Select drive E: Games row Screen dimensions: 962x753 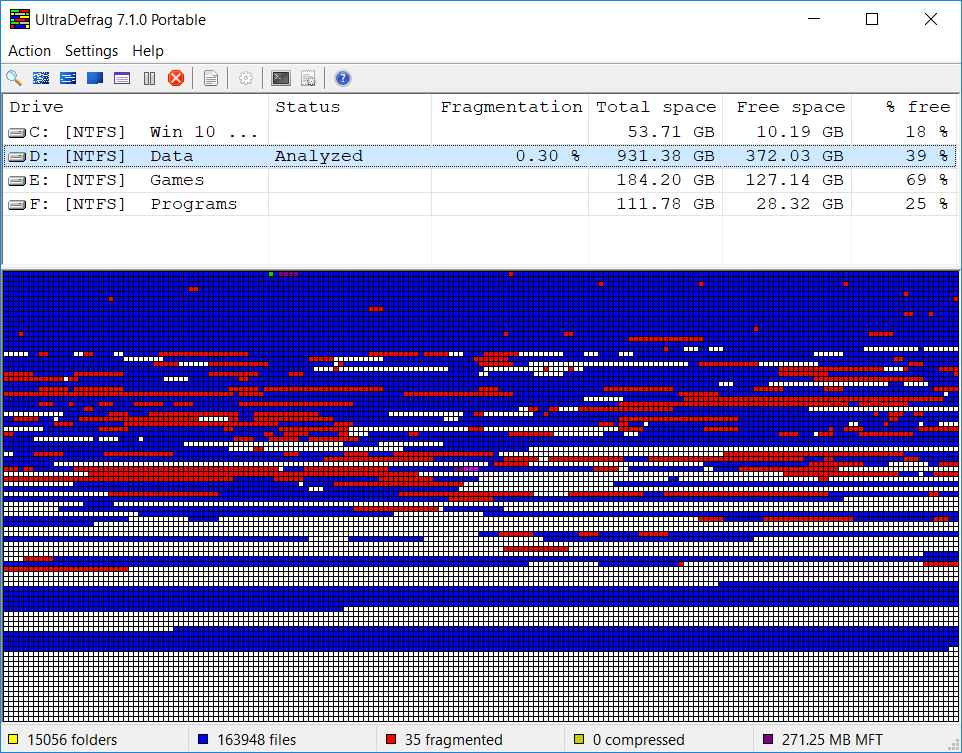pyautogui.click(x=480, y=180)
